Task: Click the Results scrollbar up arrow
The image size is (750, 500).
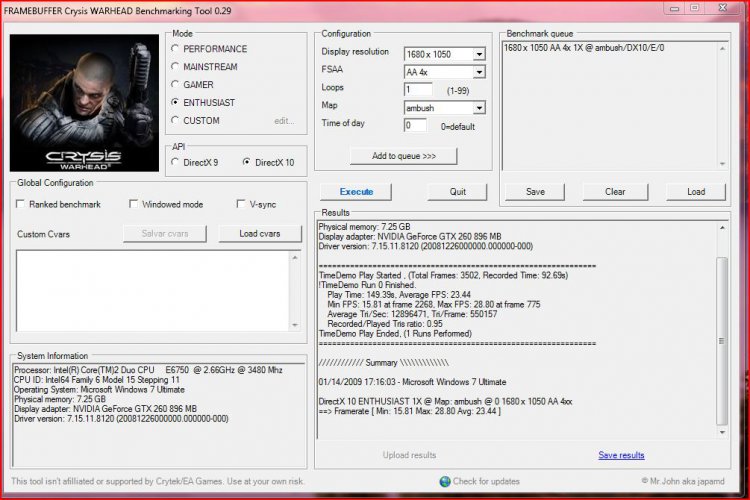Action: click(722, 228)
